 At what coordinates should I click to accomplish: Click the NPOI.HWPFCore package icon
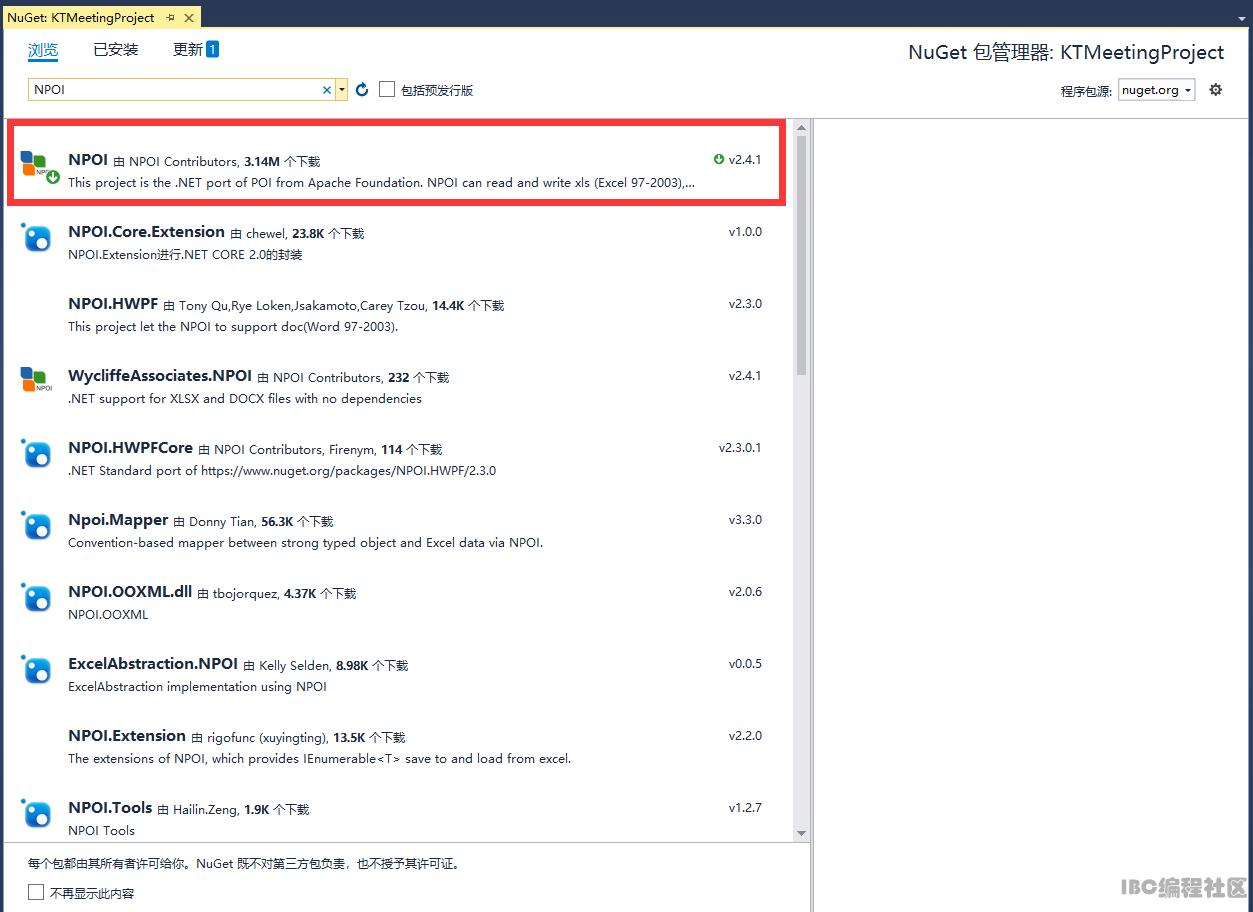point(37,454)
